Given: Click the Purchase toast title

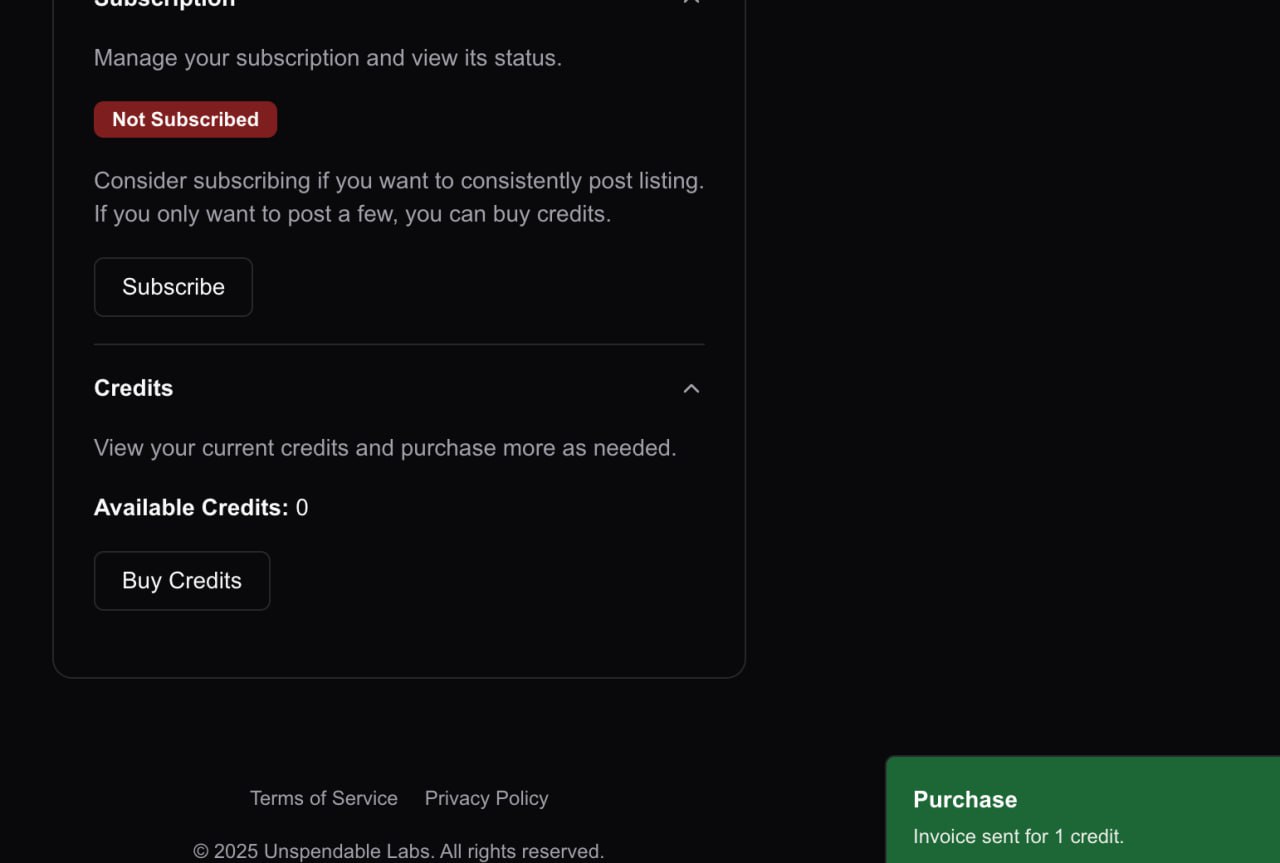Looking at the screenshot, I should coord(965,799).
